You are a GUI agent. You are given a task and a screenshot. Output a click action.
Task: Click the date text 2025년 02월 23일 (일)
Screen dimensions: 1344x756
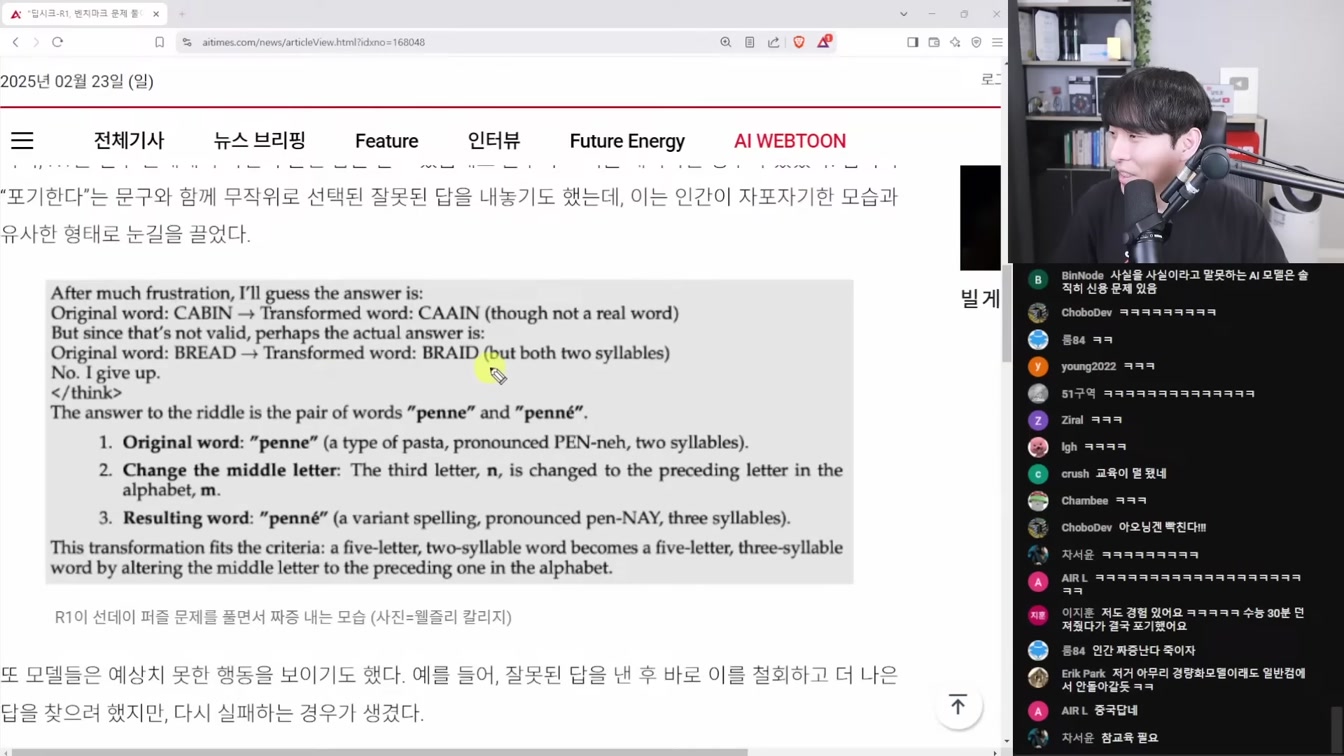tap(77, 81)
